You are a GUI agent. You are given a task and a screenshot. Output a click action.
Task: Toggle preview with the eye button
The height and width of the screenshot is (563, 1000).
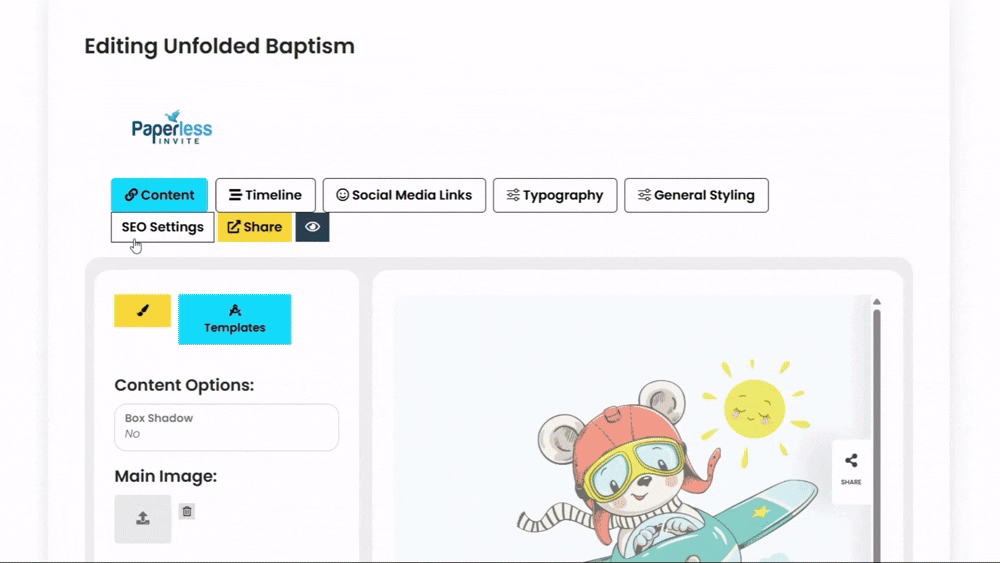[312, 227]
